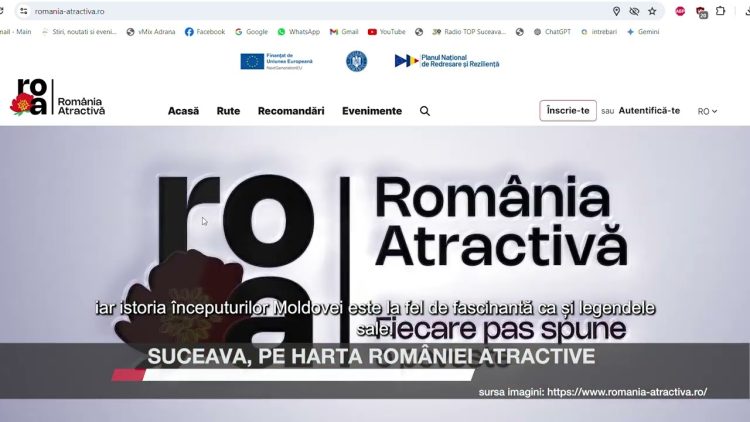
Task: Open the YouTube bookmark
Action: click(386, 32)
